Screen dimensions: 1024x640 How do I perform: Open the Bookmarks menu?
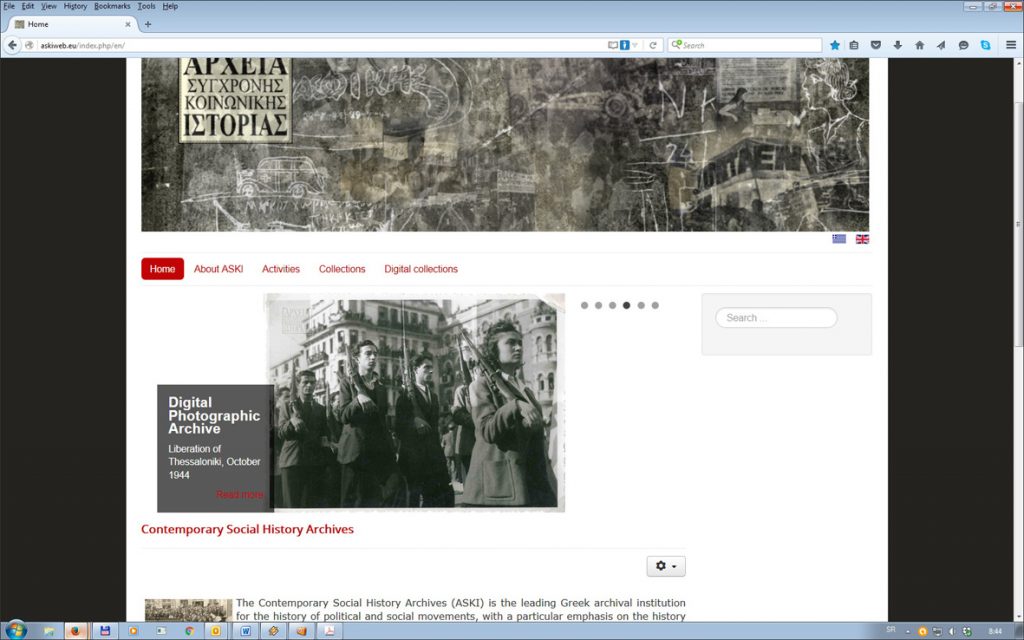[112, 6]
